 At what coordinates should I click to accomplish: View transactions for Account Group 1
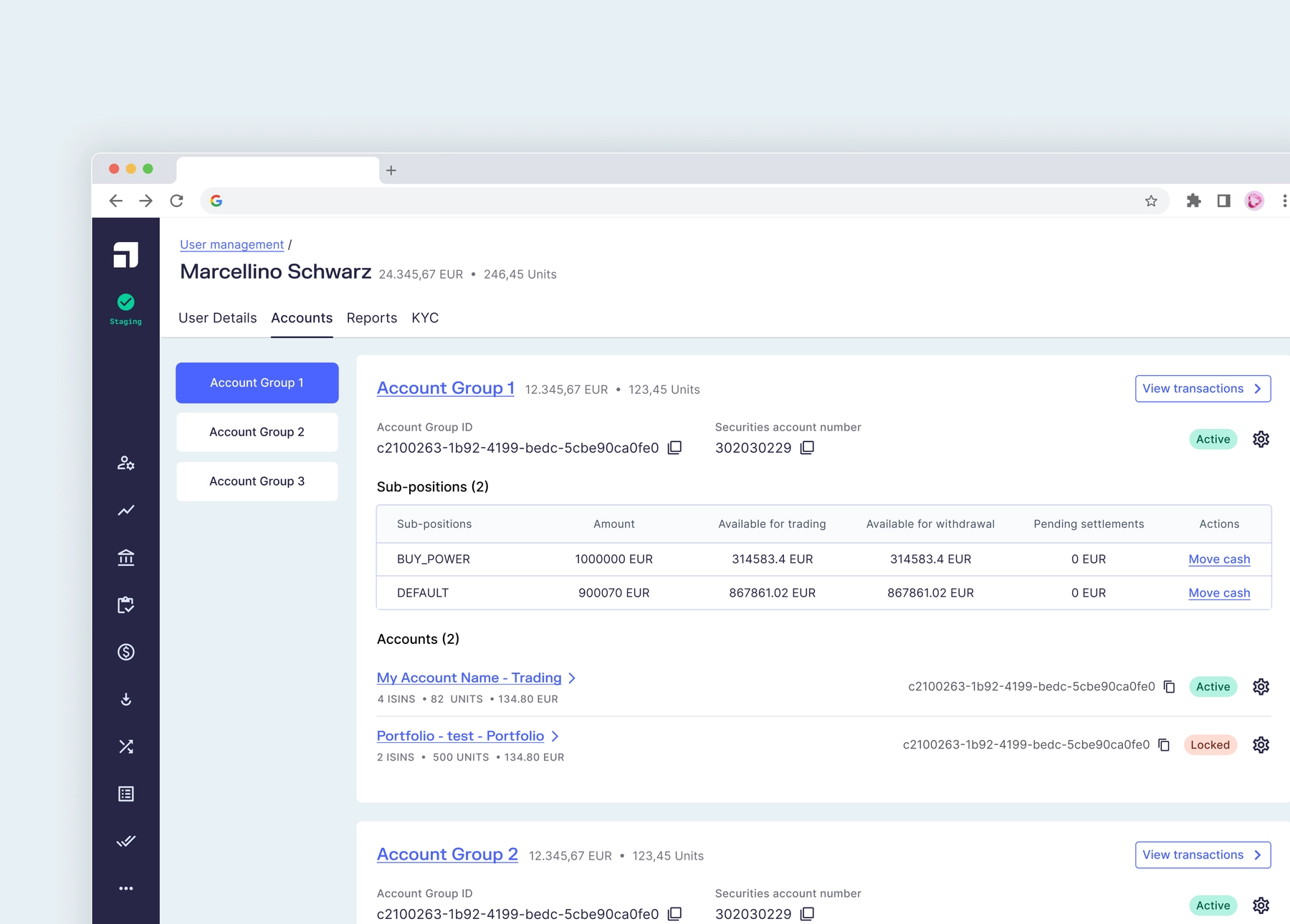tap(1203, 389)
